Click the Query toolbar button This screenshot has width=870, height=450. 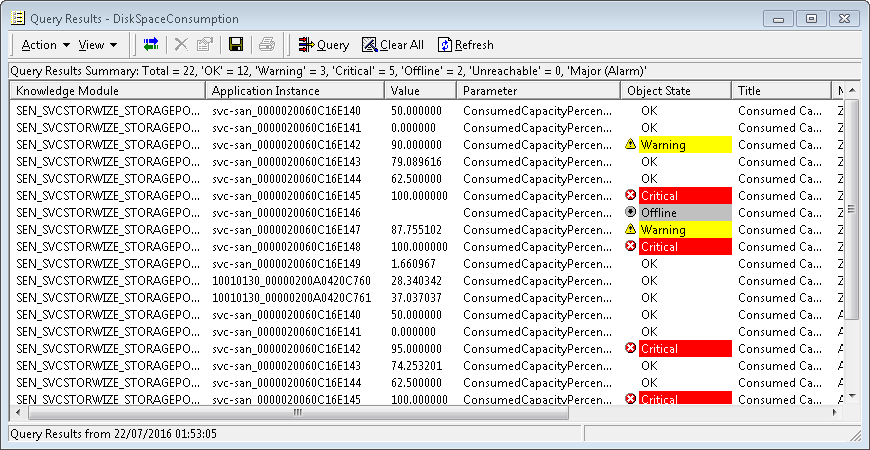click(324, 45)
